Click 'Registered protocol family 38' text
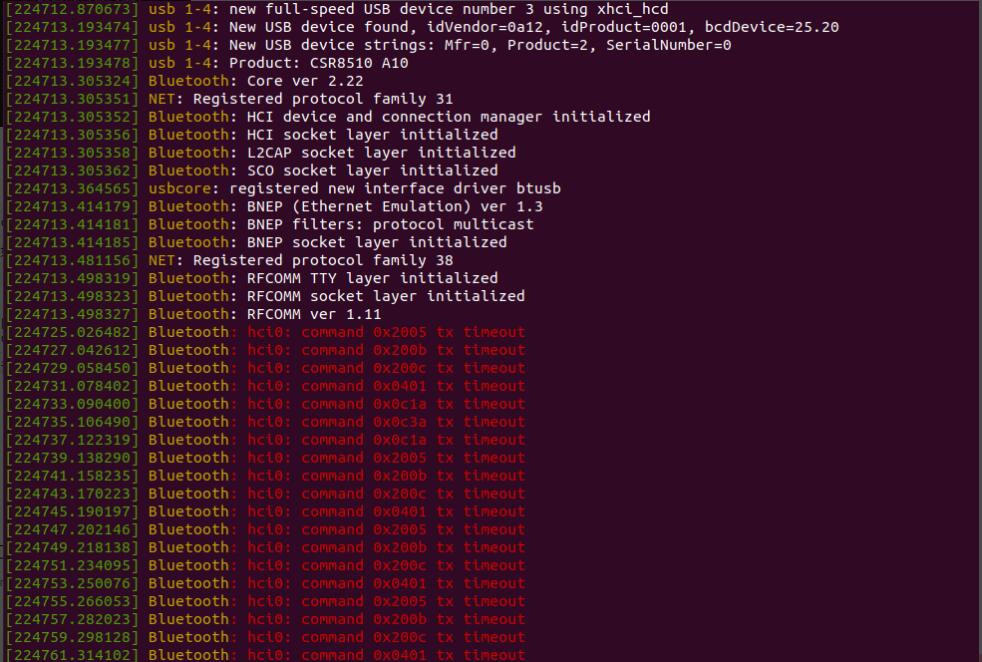Image resolution: width=982 pixels, height=662 pixels. click(323, 260)
